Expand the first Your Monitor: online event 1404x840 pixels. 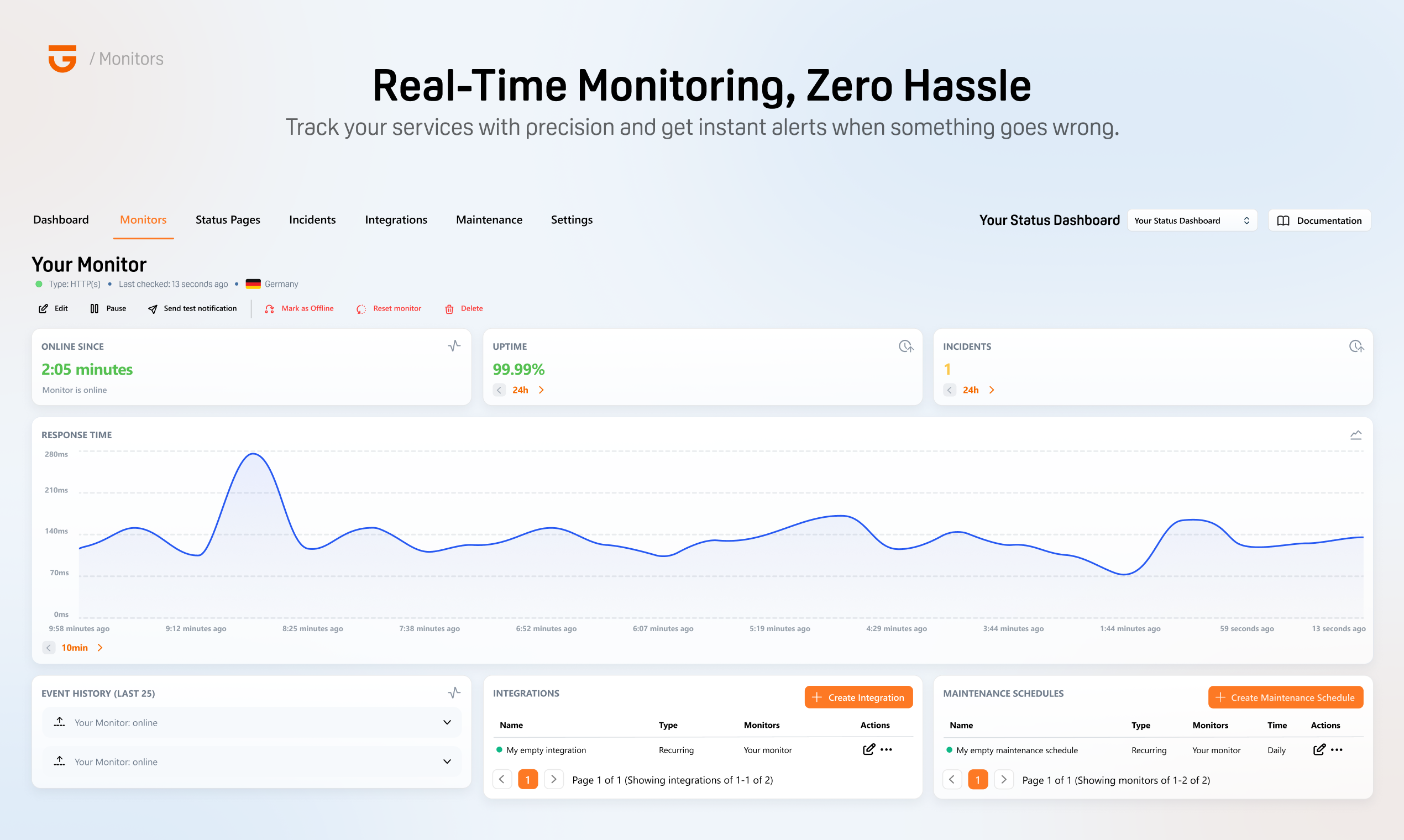pyautogui.click(x=447, y=722)
